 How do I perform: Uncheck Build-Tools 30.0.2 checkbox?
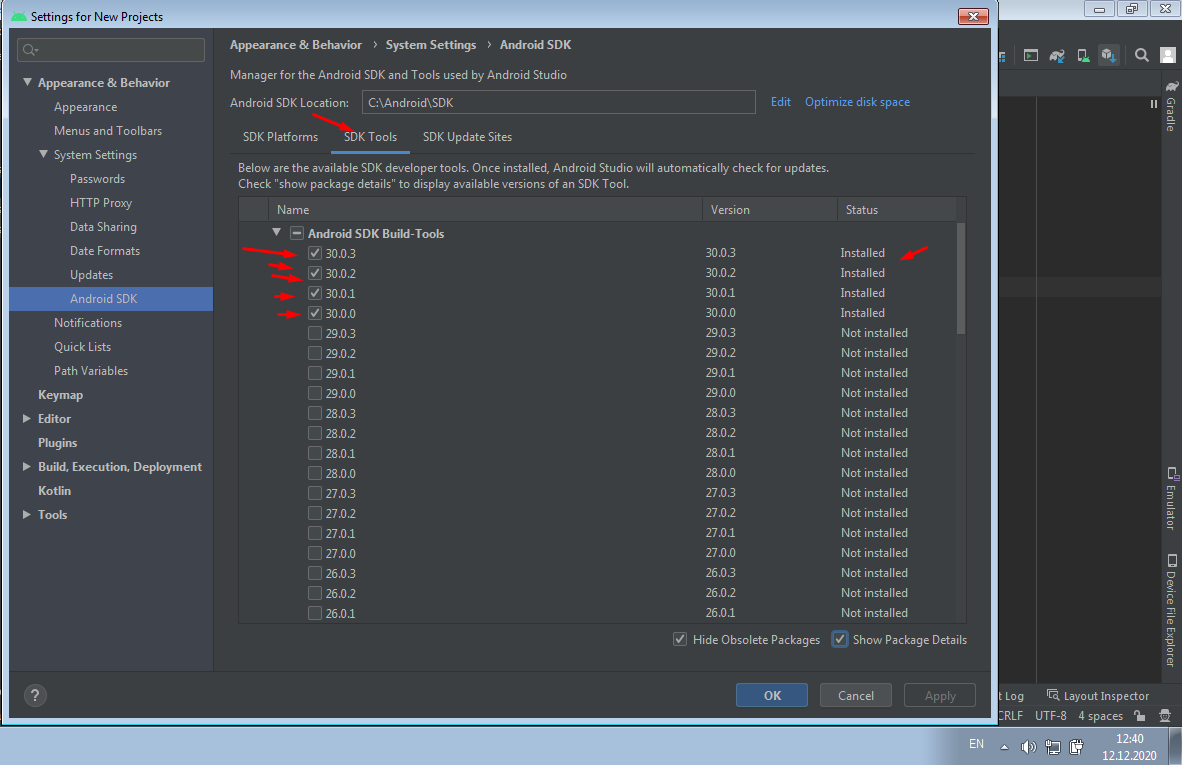tap(315, 273)
